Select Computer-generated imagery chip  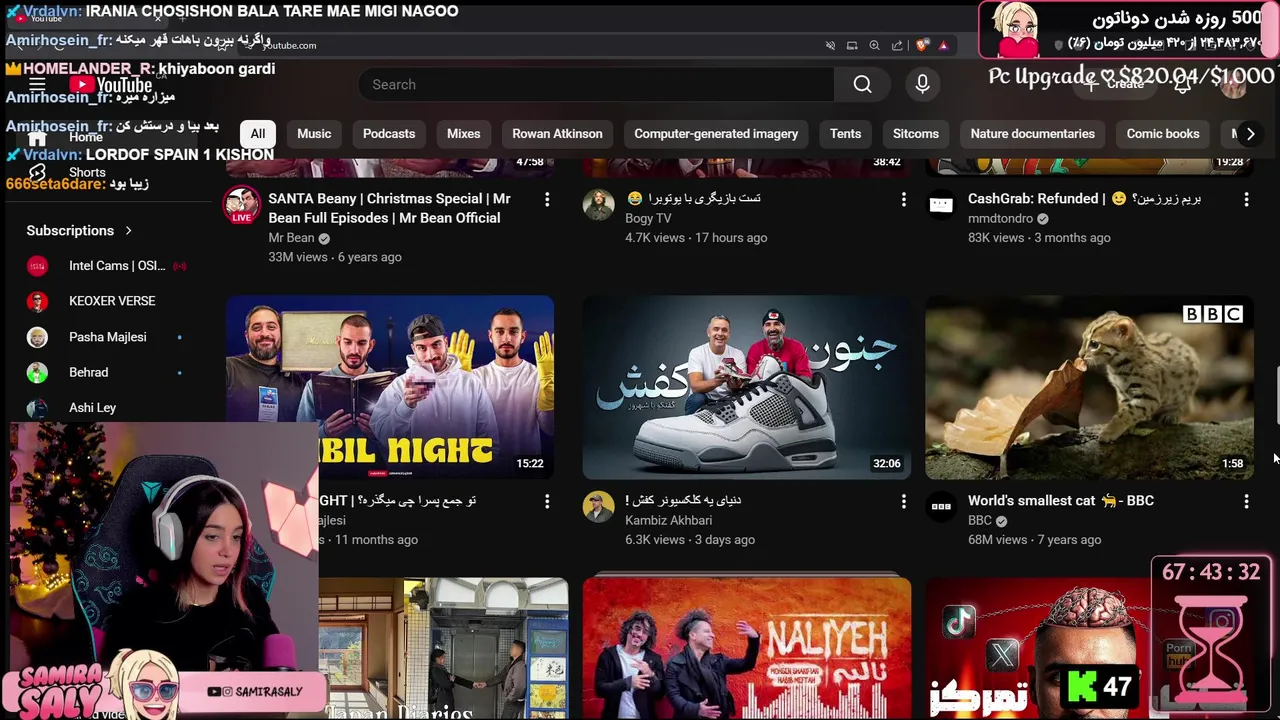point(716,134)
